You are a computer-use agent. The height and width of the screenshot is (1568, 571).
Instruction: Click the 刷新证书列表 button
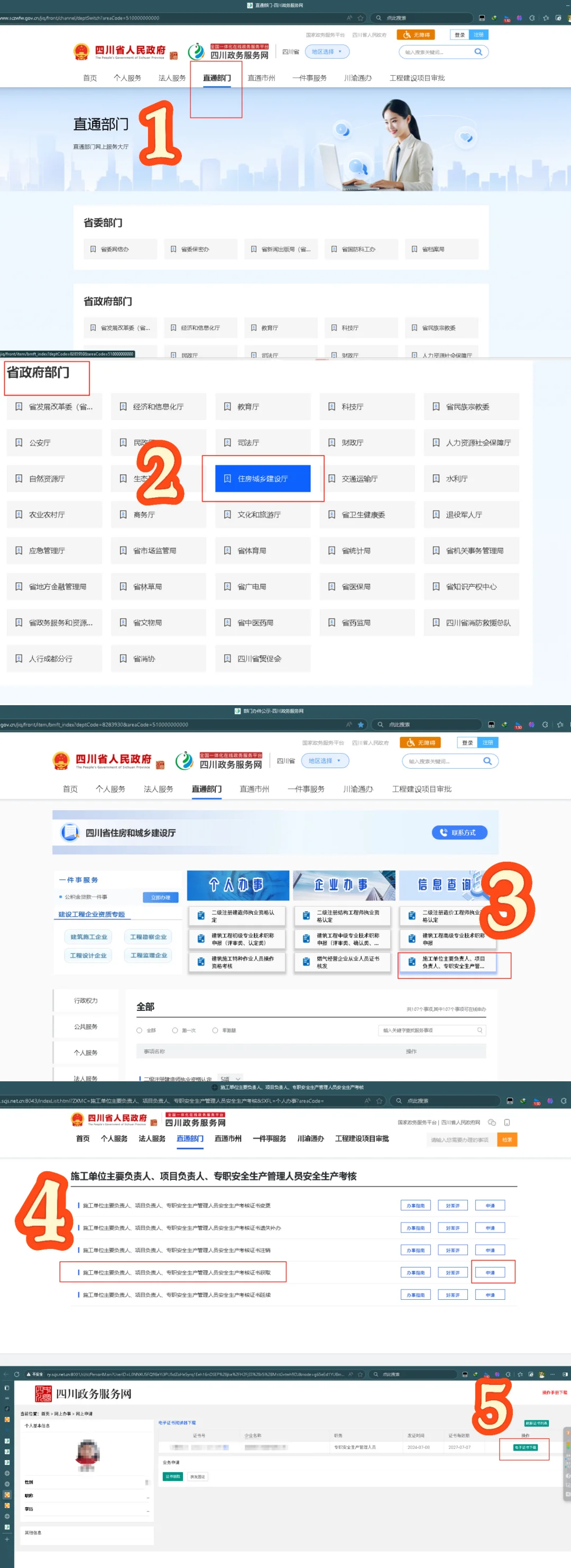pos(536,1423)
